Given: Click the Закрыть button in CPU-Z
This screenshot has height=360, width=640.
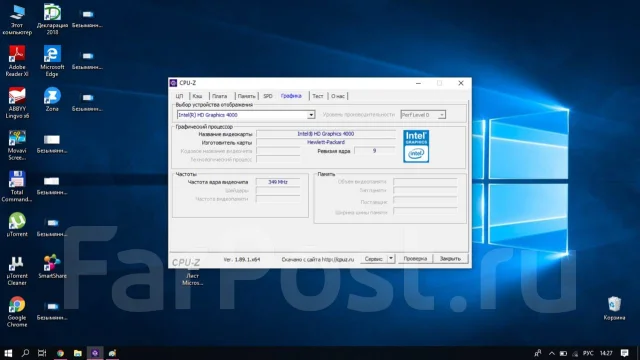Looking at the screenshot, I should point(450,259).
